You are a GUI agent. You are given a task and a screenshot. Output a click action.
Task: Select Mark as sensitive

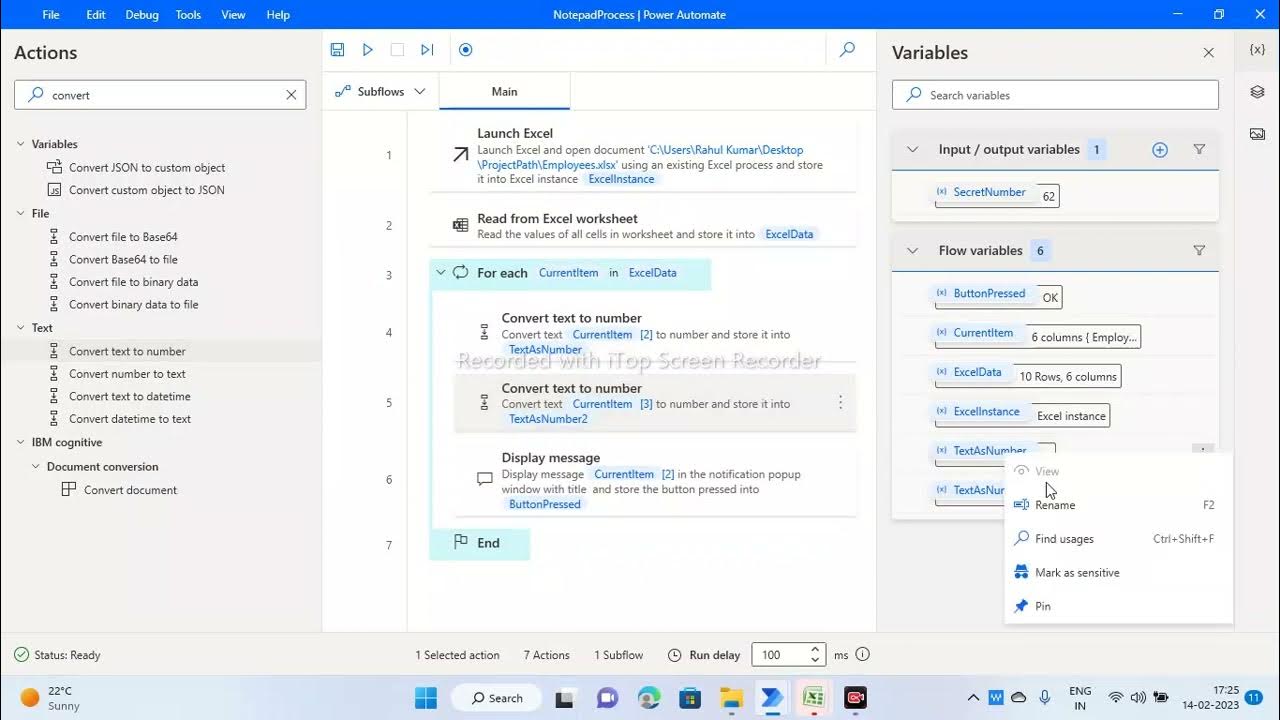[x=1118, y=573]
